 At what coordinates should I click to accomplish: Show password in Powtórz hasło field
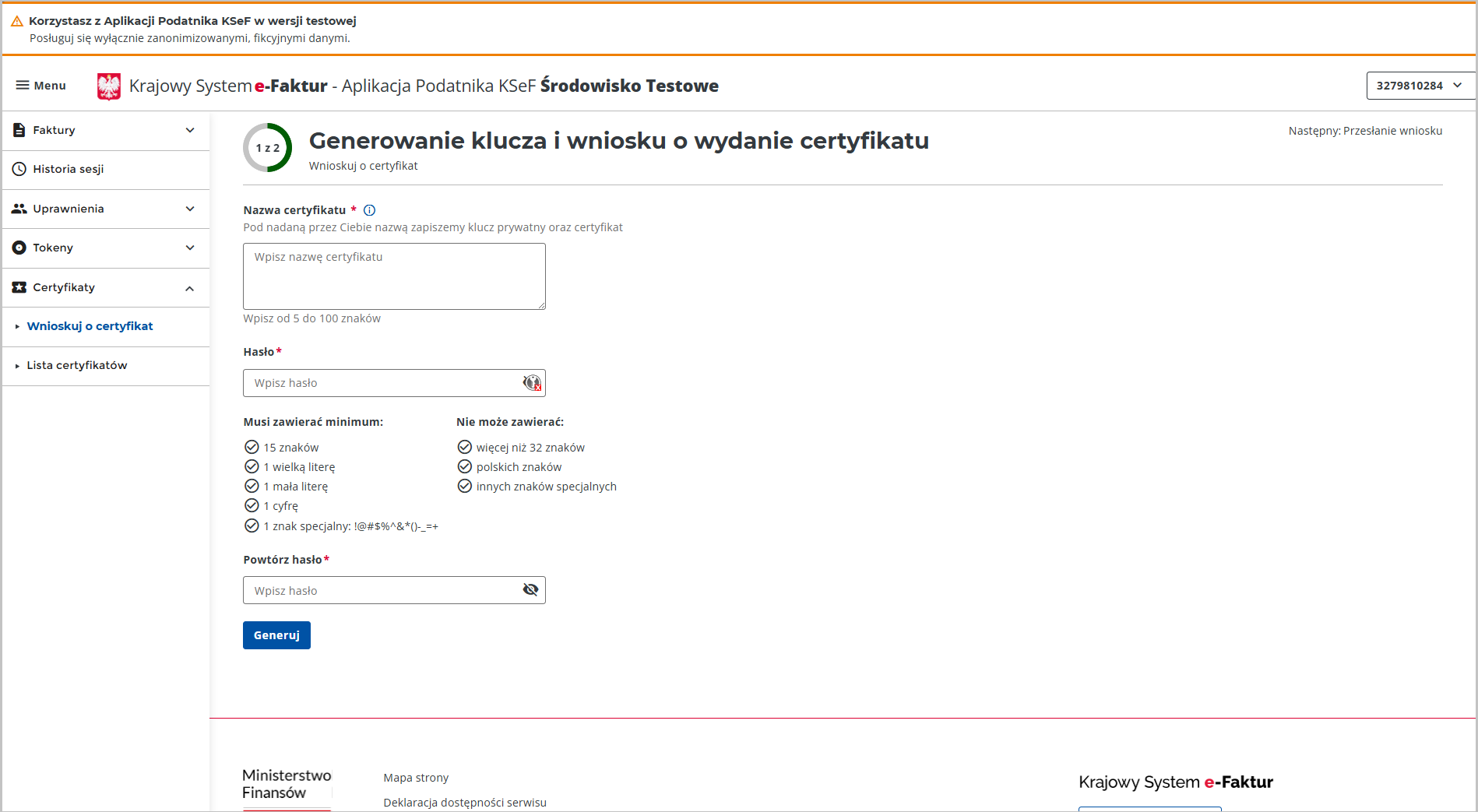click(530, 589)
